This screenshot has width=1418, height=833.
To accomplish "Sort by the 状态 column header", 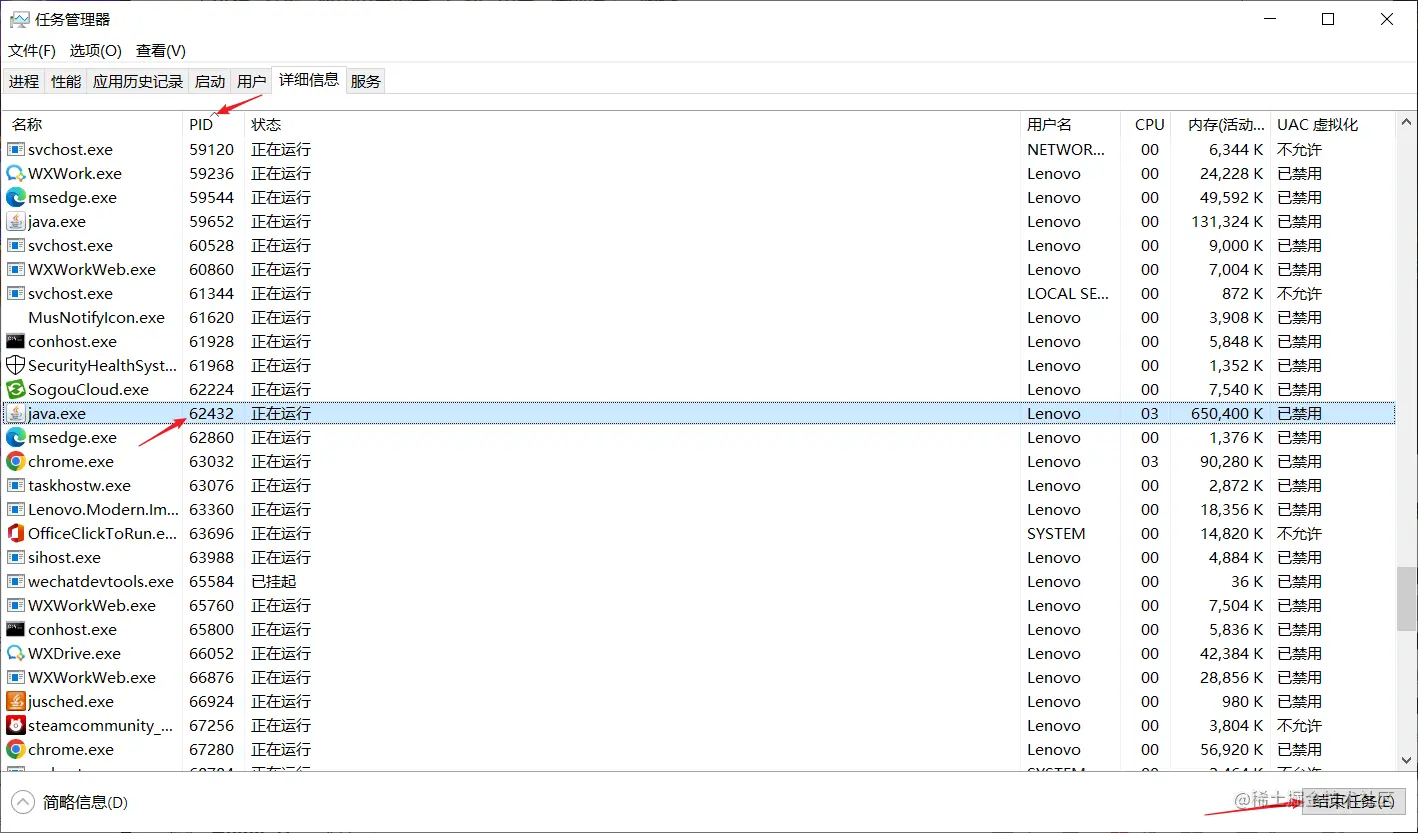I will point(632,124).
